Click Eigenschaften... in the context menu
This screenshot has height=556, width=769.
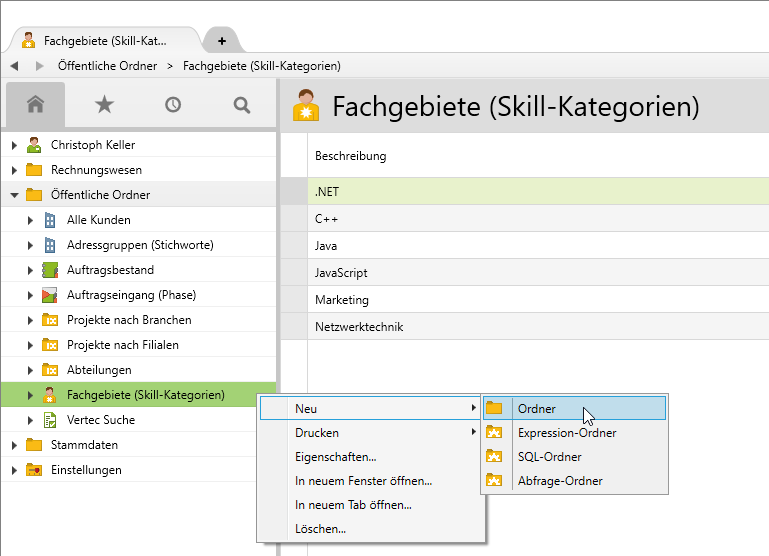[x=336, y=457]
